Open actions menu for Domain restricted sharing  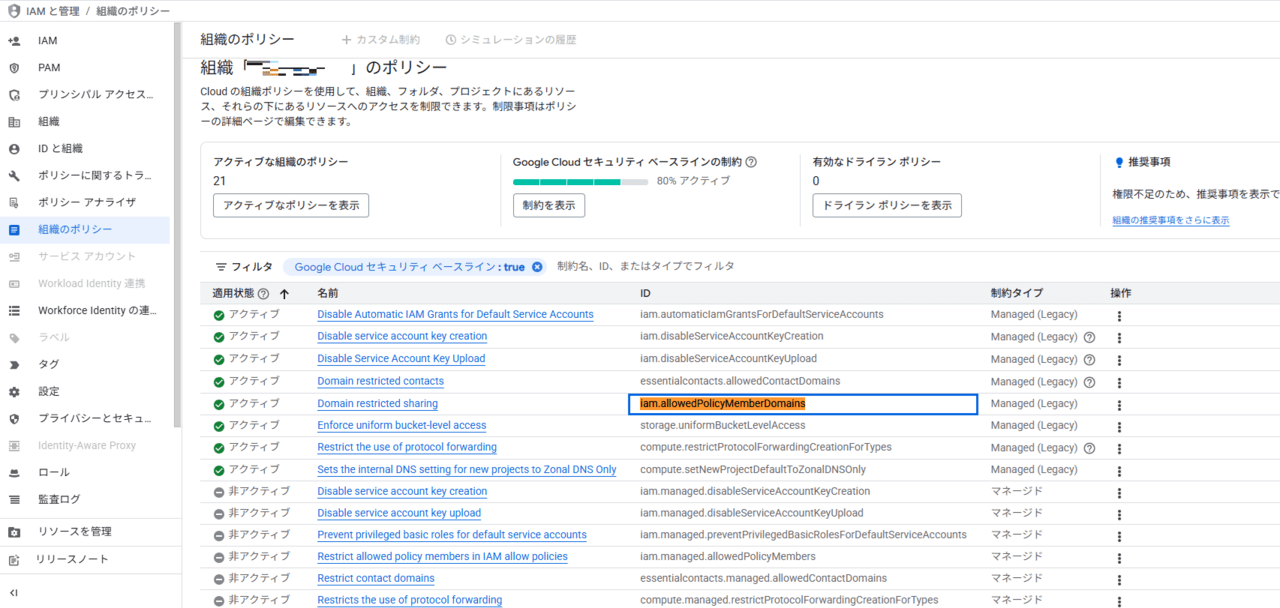pyautogui.click(x=1119, y=404)
